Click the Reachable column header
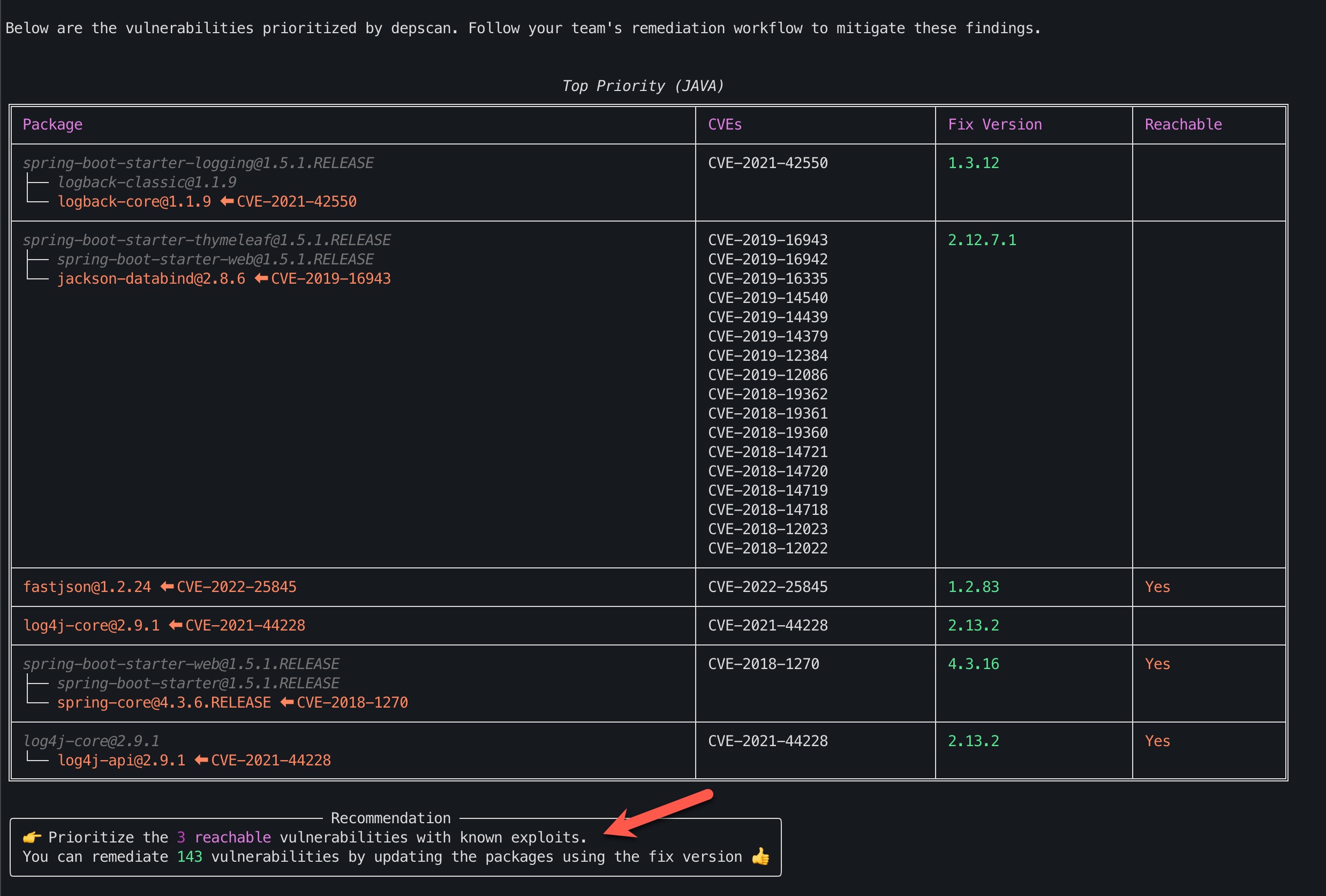Viewport: 1326px width, 896px height. point(1184,124)
